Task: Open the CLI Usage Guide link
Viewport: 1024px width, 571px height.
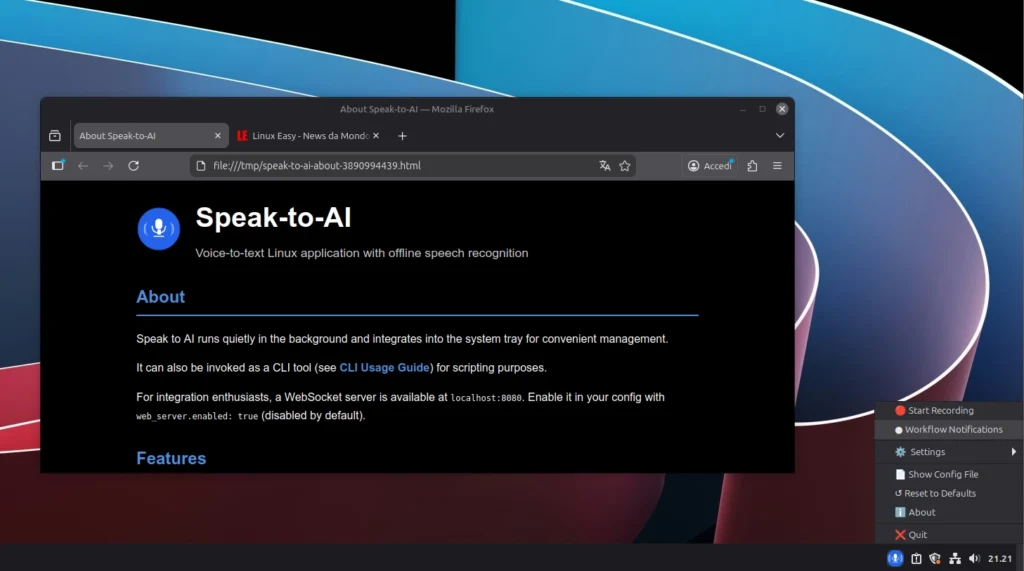Action: point(384,368)
